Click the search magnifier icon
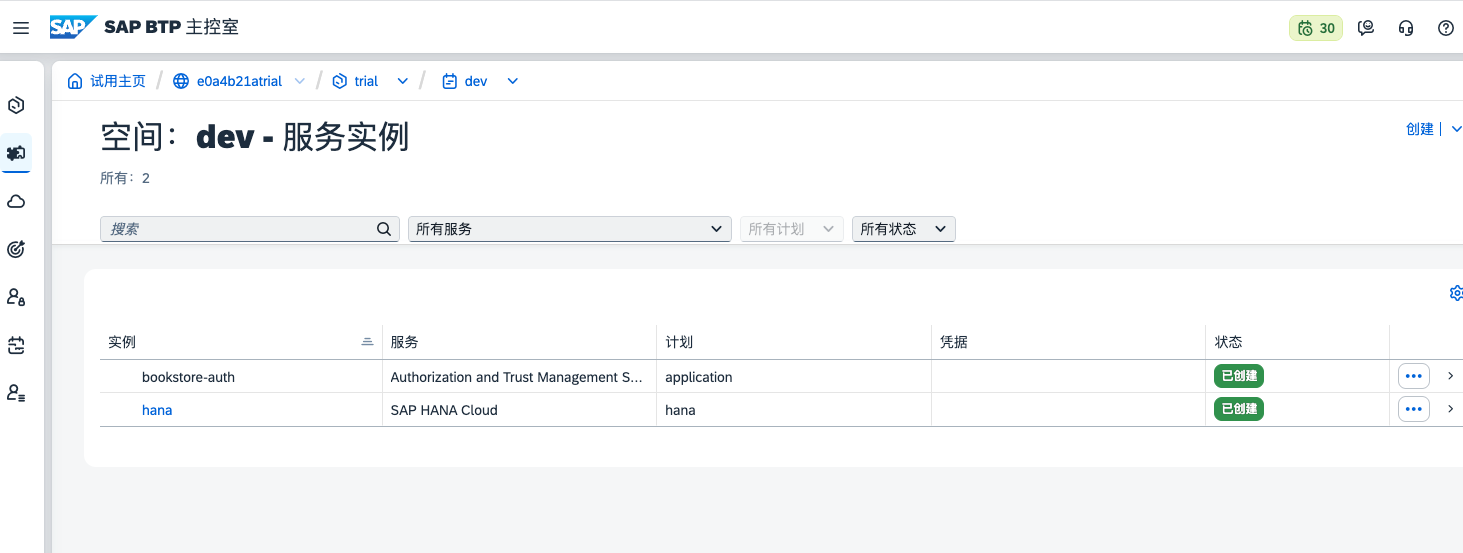The width and height of the screenshot is (1463, 553). (x=384, y=229)
